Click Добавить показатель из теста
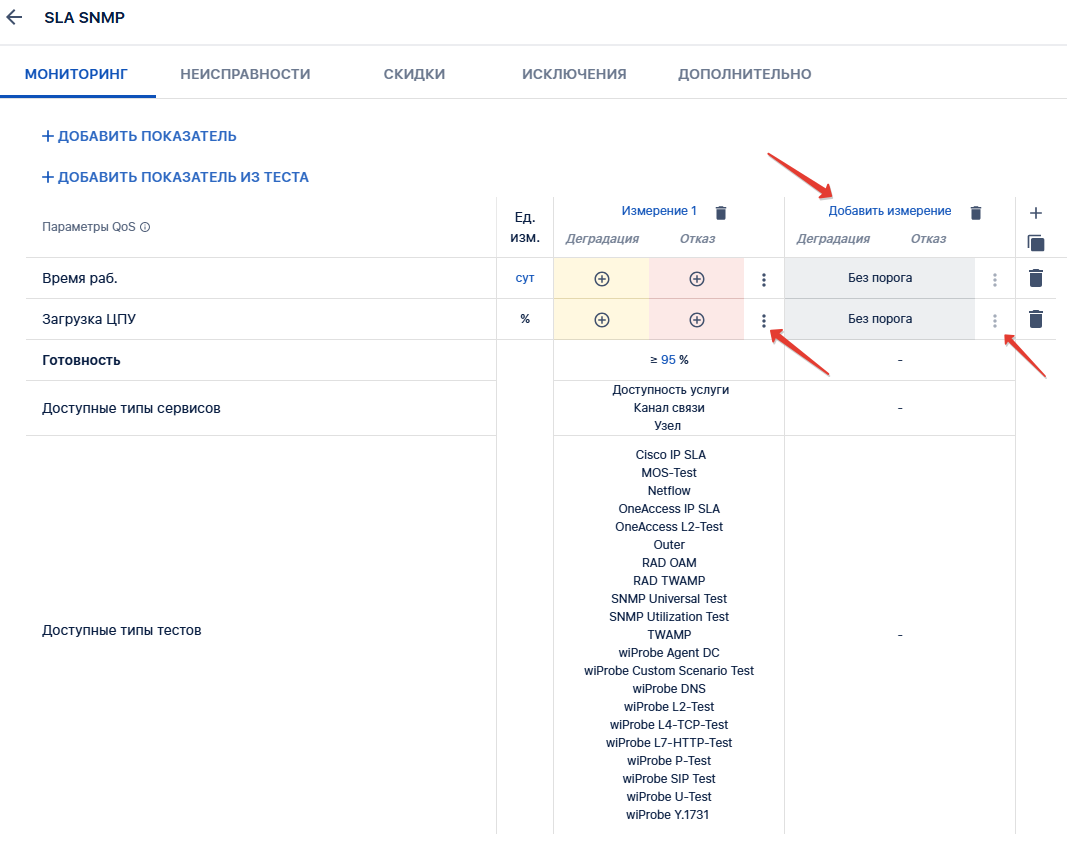The image size is (1067, 861). 175,177
